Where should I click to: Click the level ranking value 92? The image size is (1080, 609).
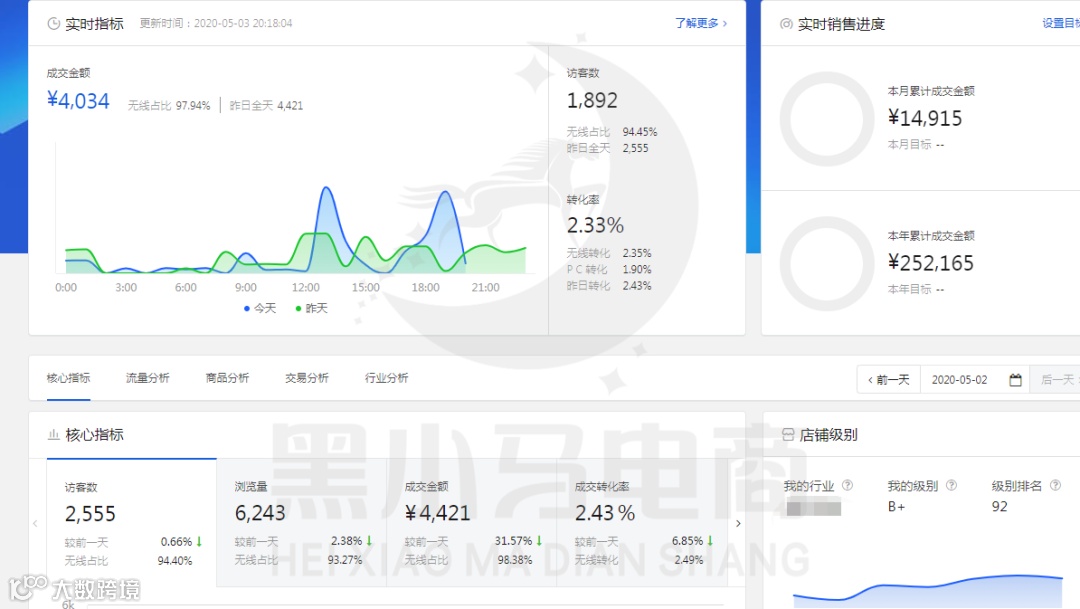pos(999,506)
